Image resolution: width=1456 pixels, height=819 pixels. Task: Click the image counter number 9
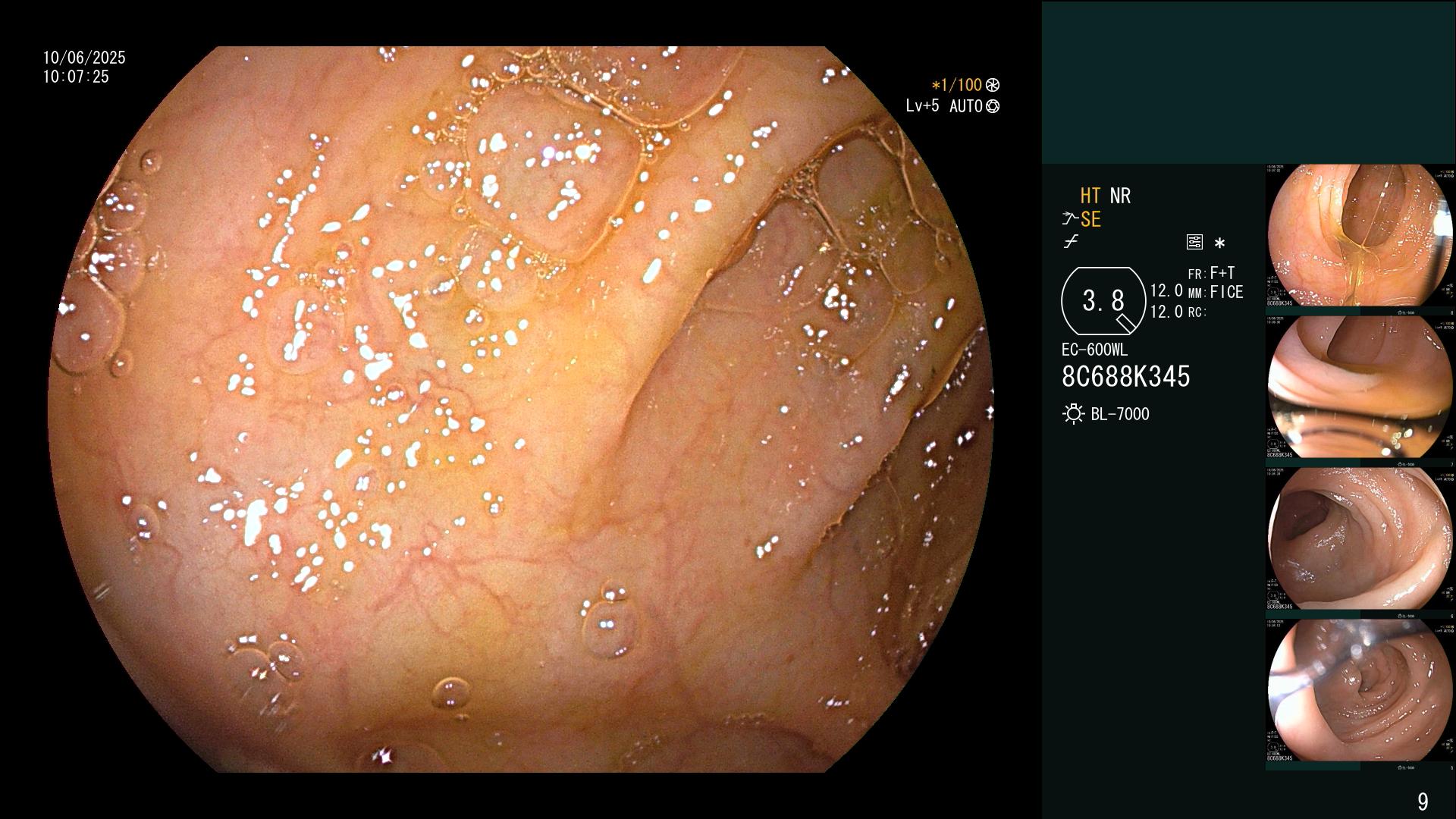(x=1423, y=801)
